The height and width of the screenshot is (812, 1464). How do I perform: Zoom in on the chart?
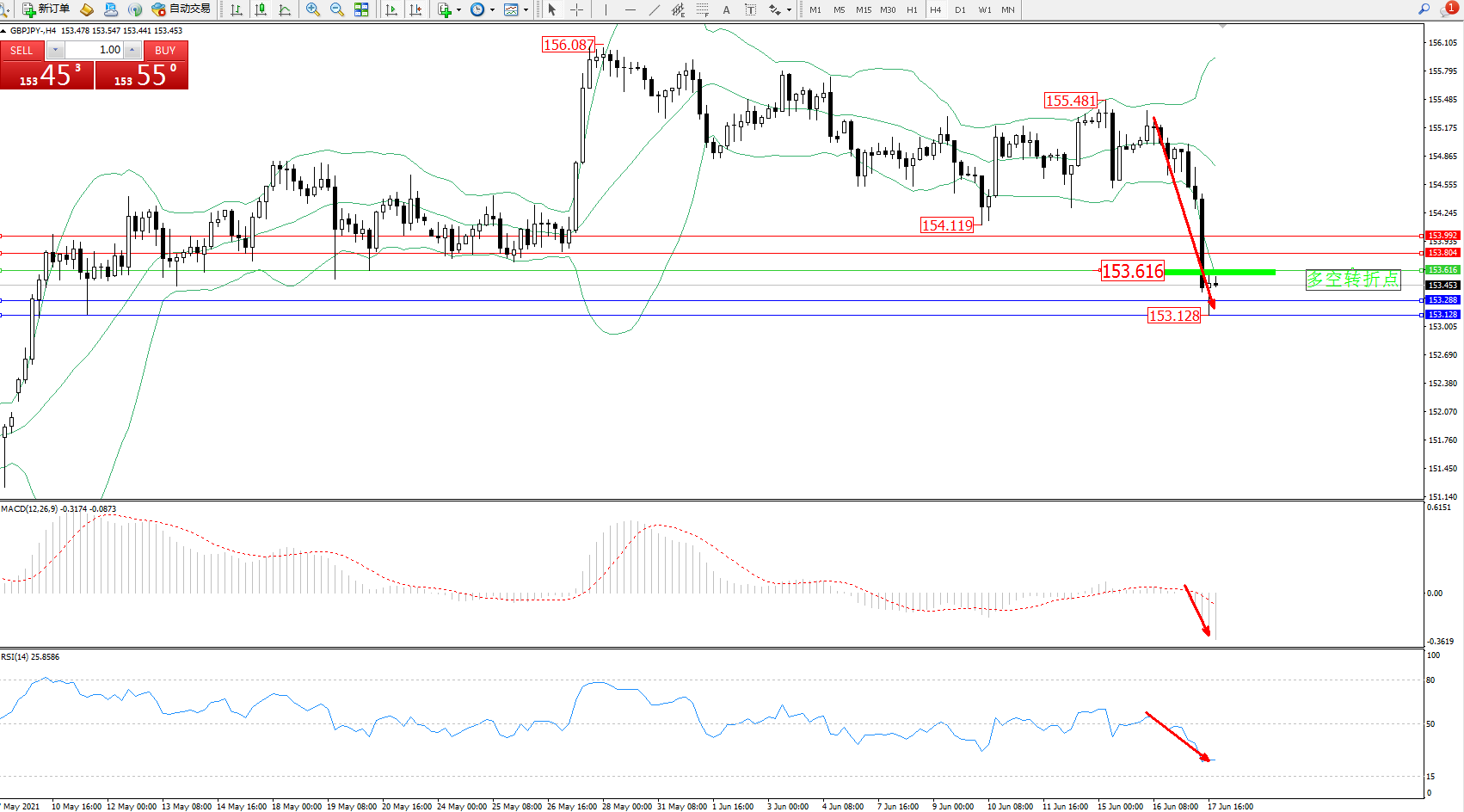click(x=312, y=9)
